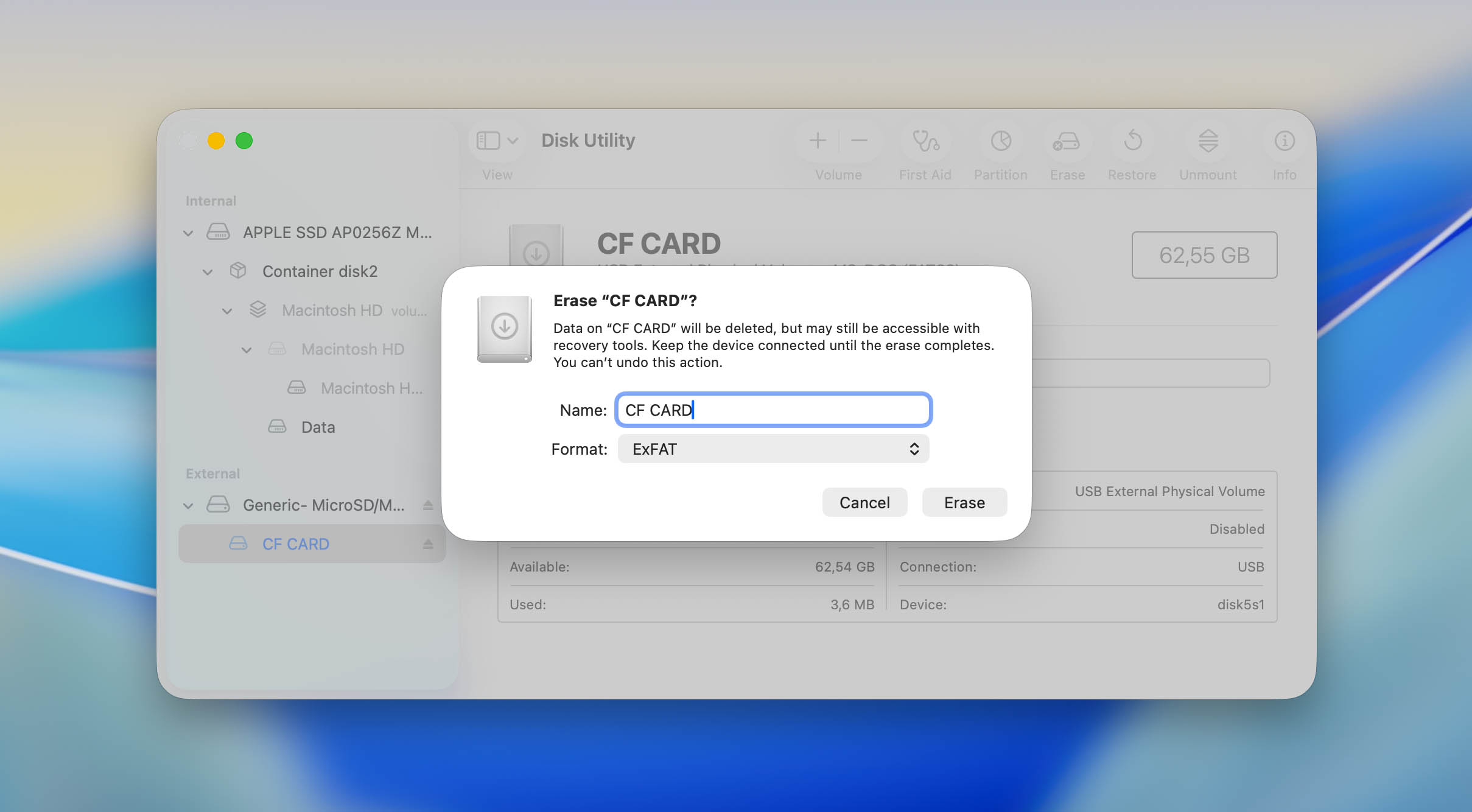Click the remove volume minus icon
The width and height of the screenshot is (1472, 812).
858,141
